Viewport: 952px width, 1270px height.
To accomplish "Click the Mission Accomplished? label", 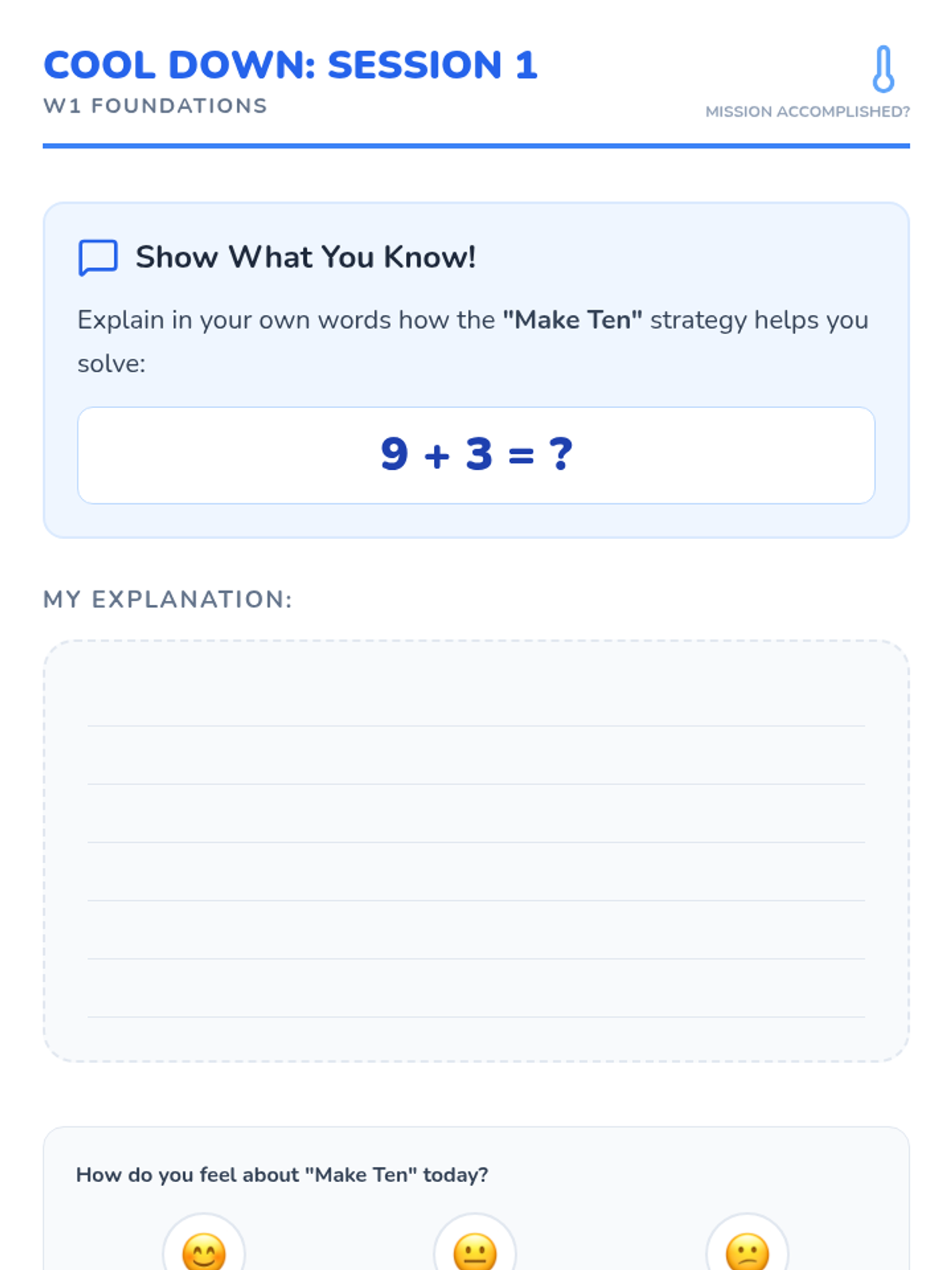I will pyautogui.click(x=808, y=112).
